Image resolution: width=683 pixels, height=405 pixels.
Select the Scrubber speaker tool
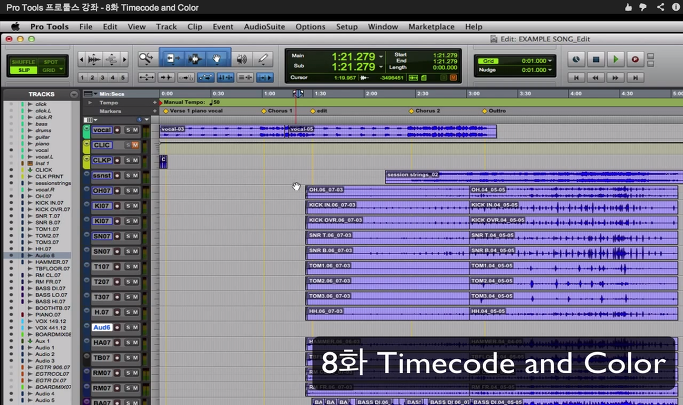pyautogui.click(x=242, y=59)
